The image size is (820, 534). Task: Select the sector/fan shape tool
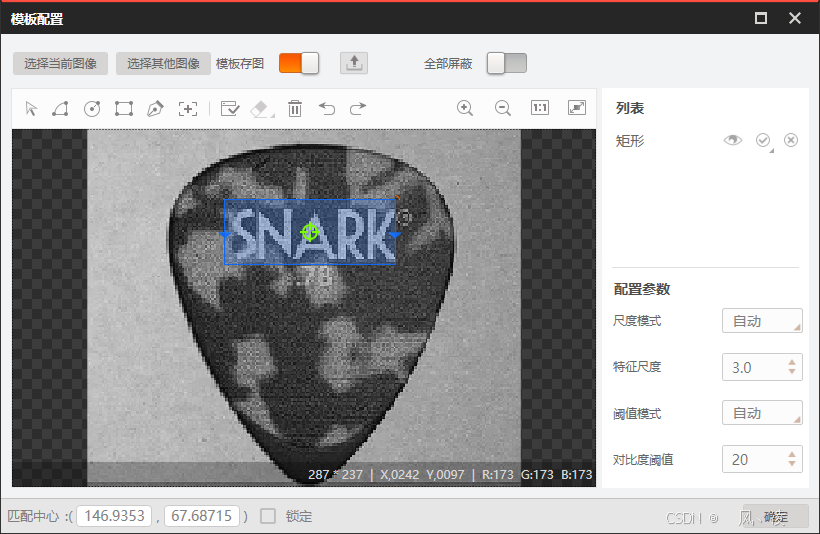[61, 109]
